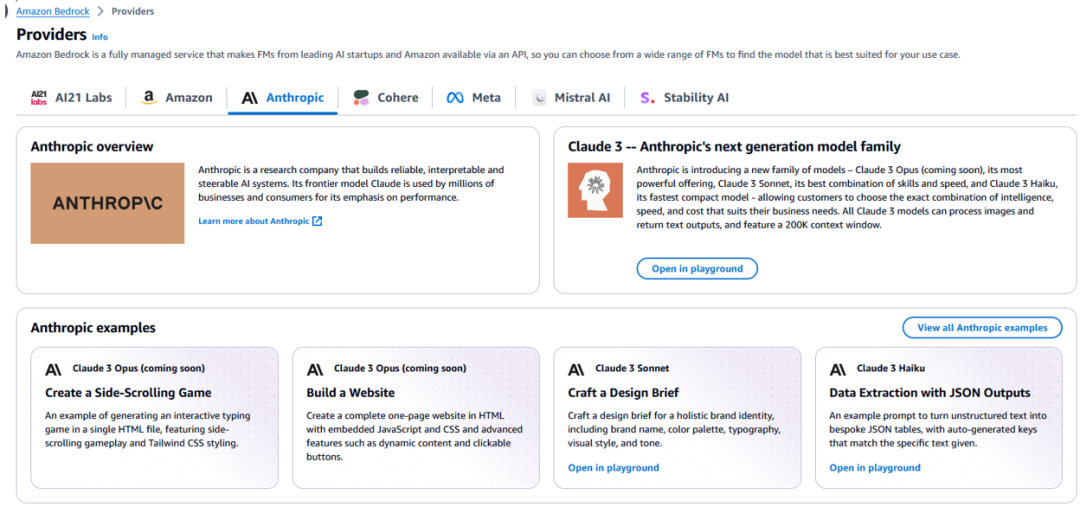Select the Stability AI tab

click(684, 98)
